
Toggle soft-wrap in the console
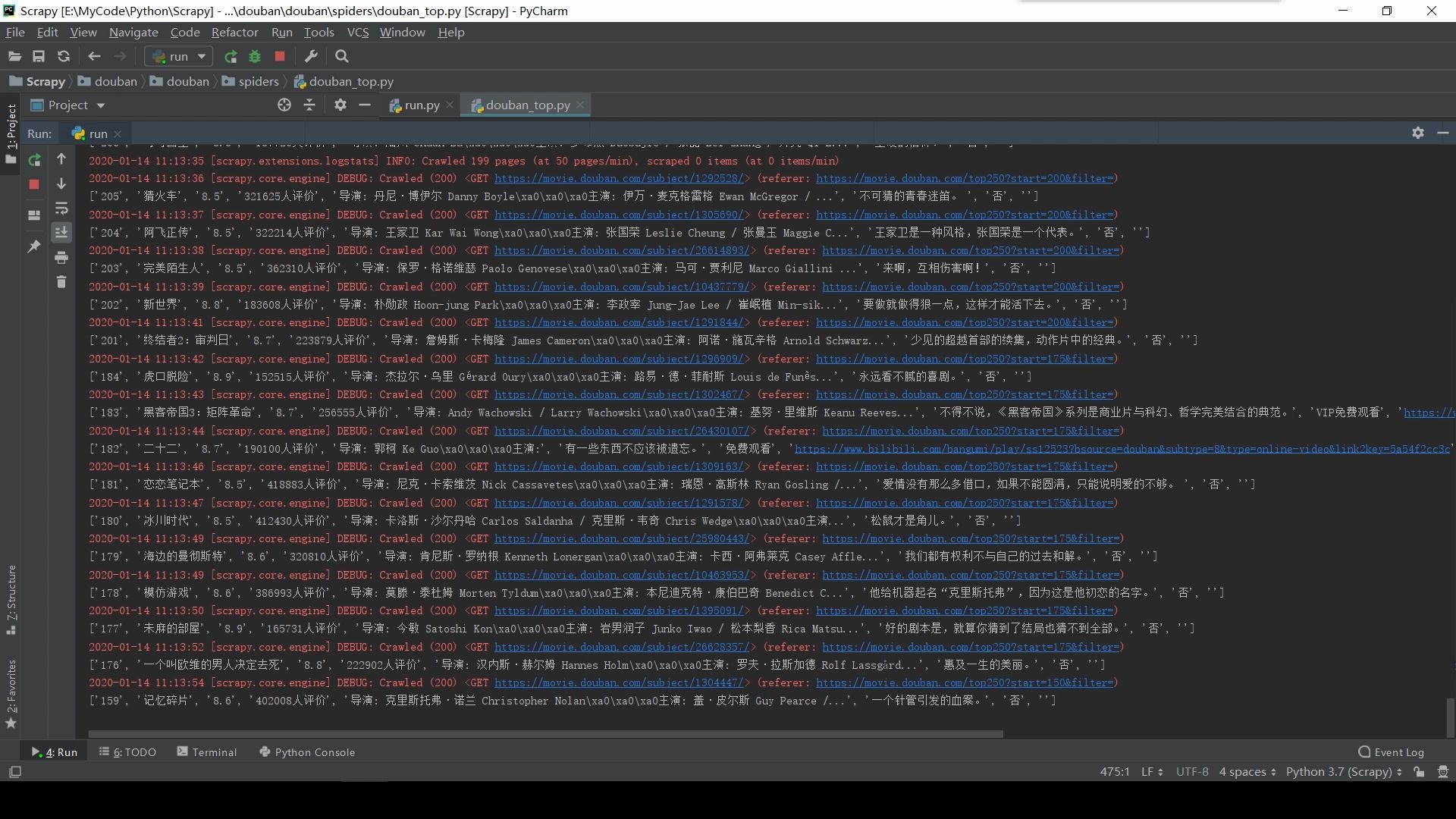(61, 209)
